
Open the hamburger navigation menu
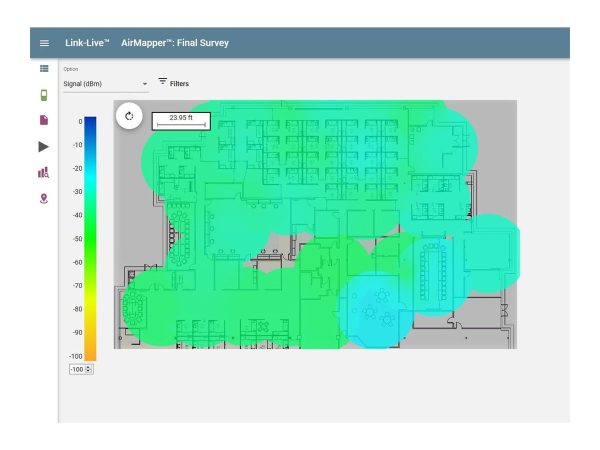(44, 43)
